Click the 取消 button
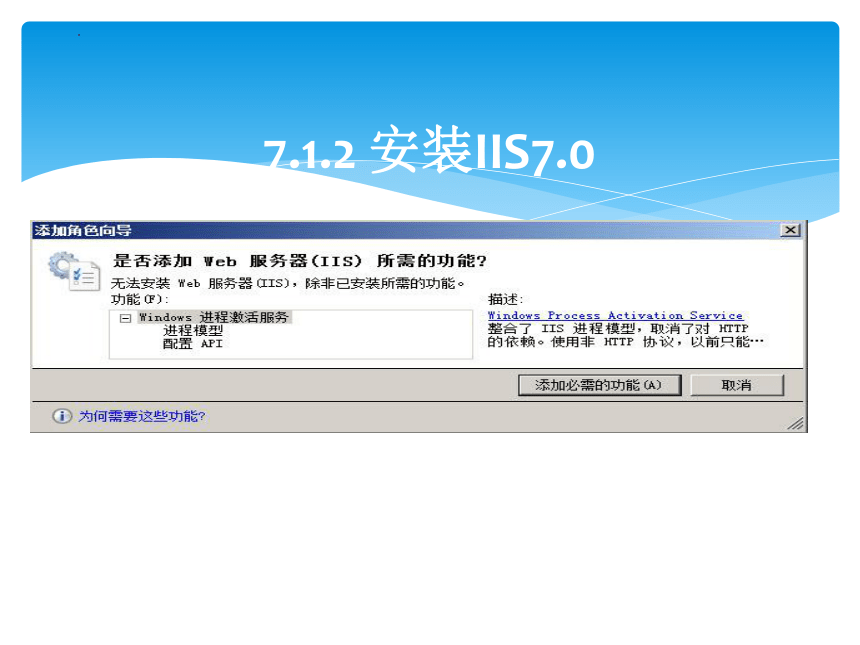 [737, 385]
